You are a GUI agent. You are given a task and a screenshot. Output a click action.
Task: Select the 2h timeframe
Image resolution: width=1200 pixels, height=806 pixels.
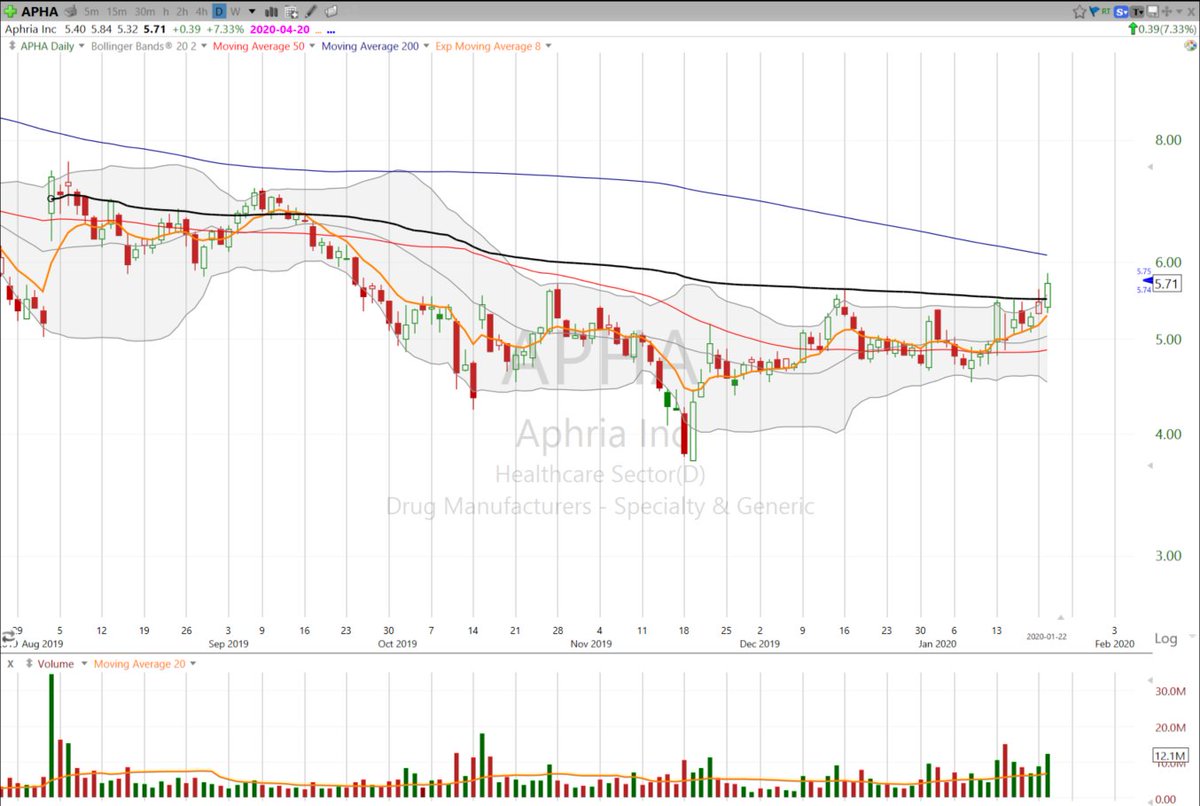click(182, 12)
